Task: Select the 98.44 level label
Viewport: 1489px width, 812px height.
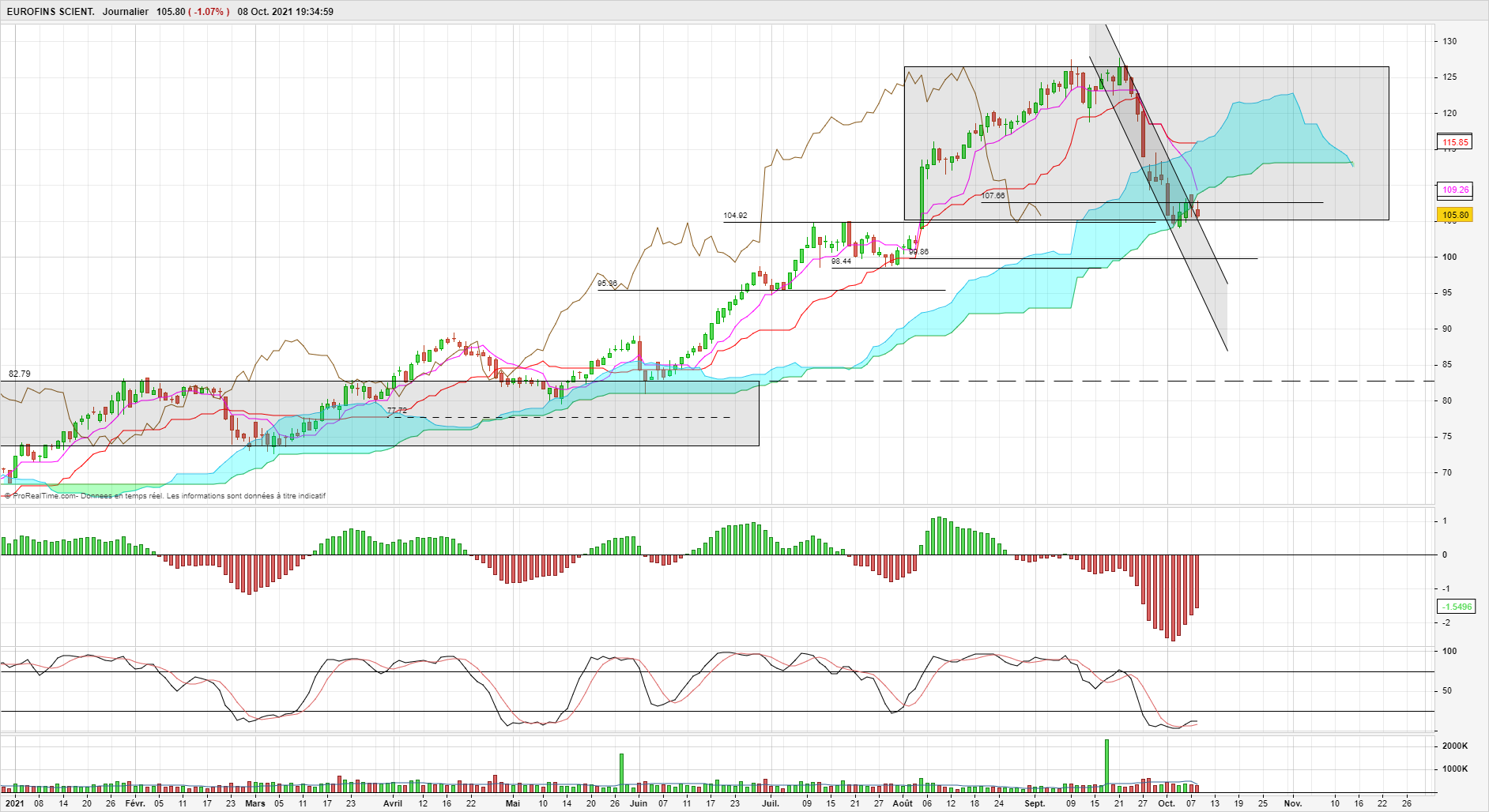Action: 841,261
